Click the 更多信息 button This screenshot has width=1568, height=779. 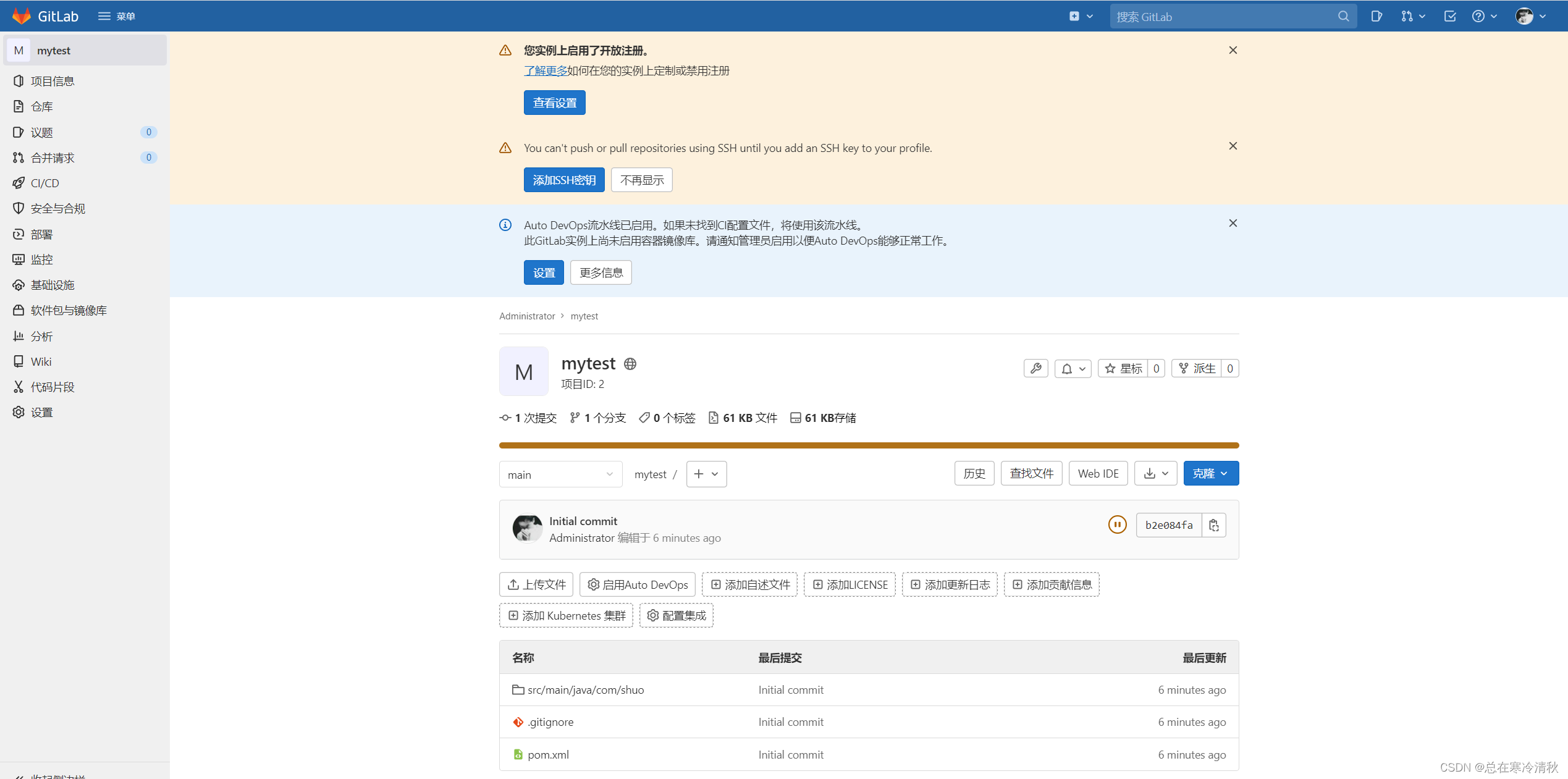point(601,272)
